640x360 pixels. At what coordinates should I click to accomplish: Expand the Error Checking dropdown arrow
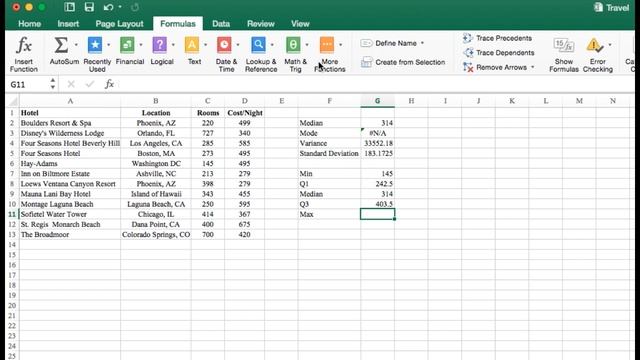[610, 45]
